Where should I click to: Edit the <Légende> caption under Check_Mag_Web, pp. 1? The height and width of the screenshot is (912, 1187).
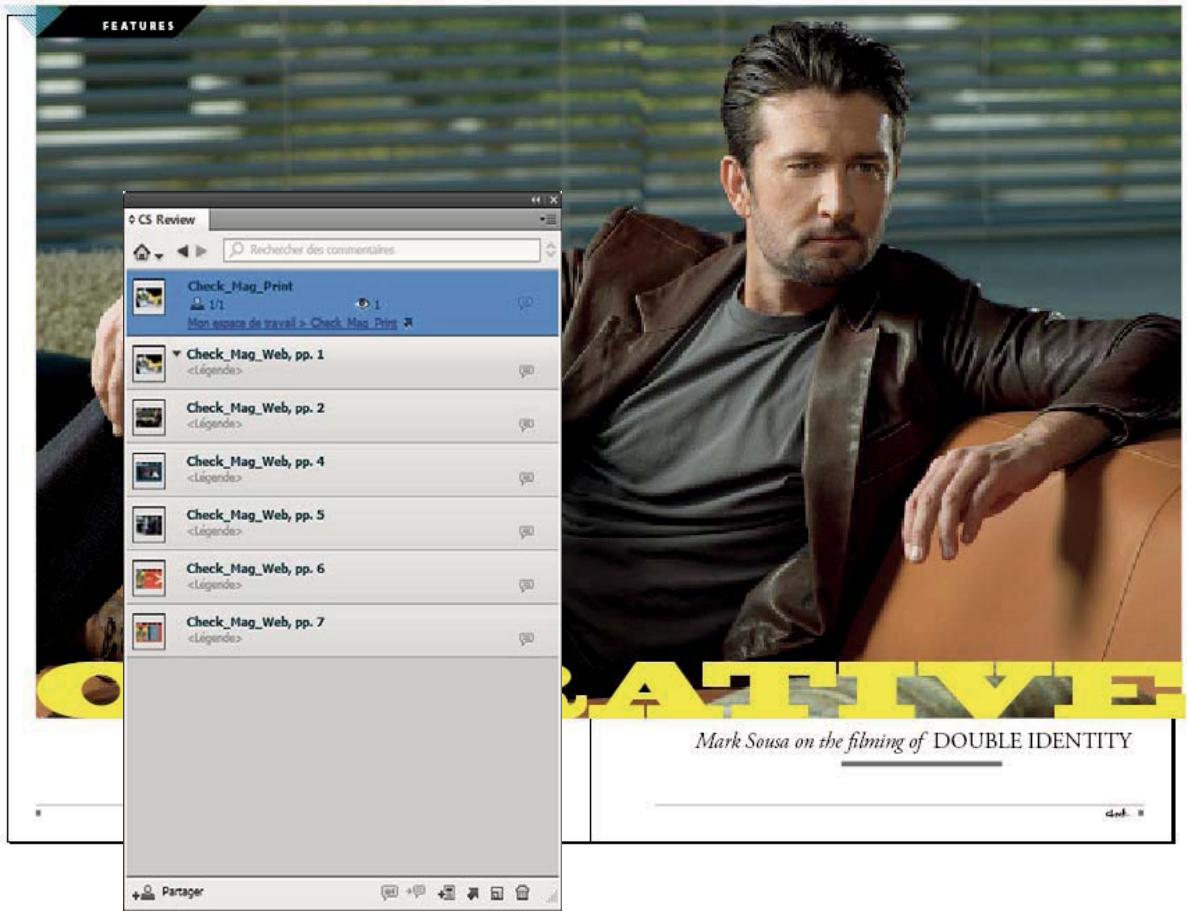(214, 370)
